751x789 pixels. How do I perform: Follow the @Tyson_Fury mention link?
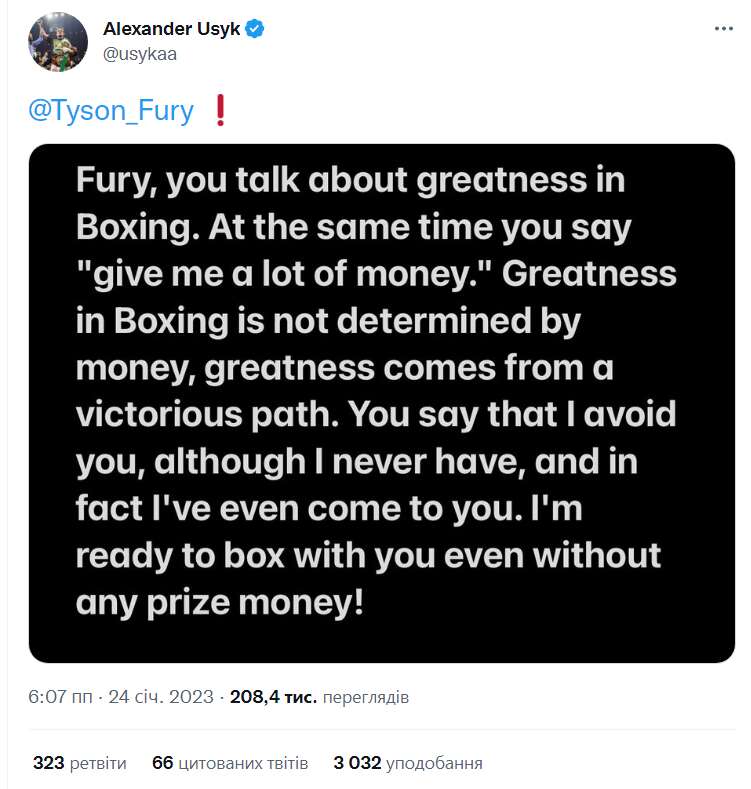[112, 110]
